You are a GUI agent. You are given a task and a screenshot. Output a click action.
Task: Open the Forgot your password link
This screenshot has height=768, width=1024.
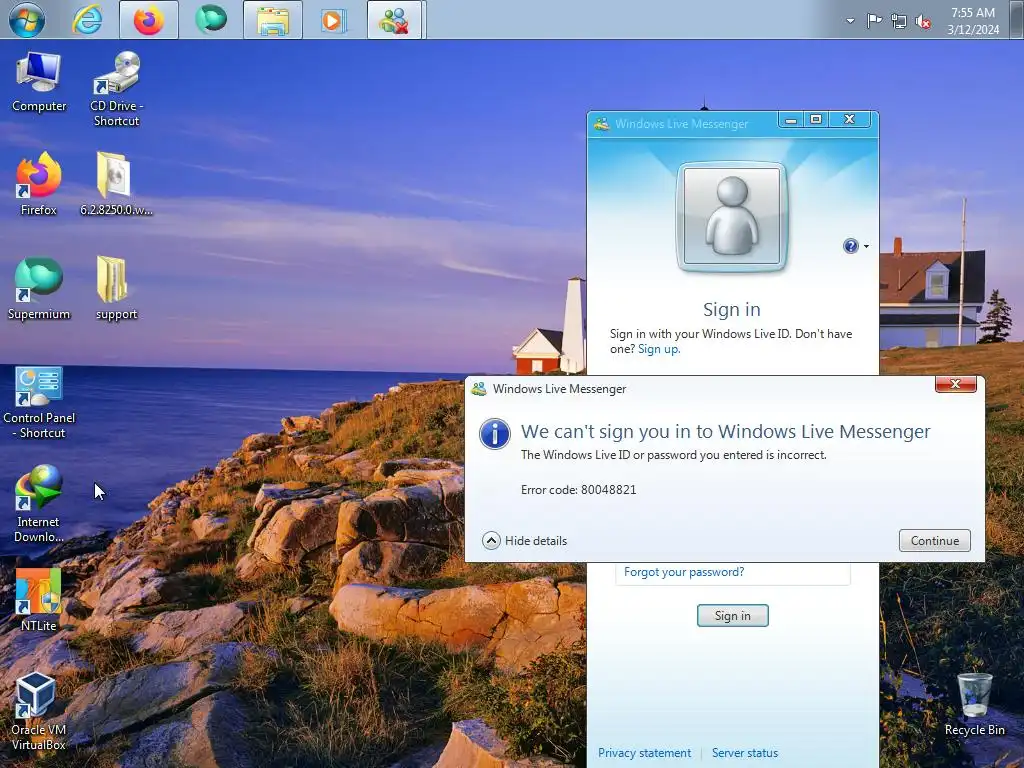pos(684,572)
